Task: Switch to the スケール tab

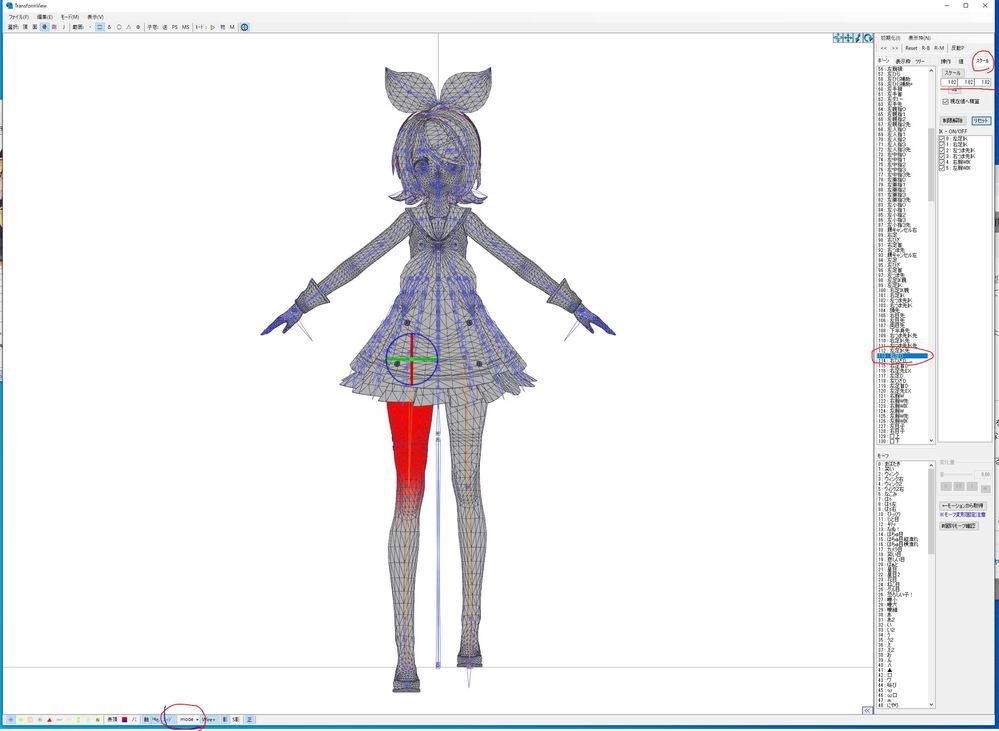Action: (x=983, y=61)
